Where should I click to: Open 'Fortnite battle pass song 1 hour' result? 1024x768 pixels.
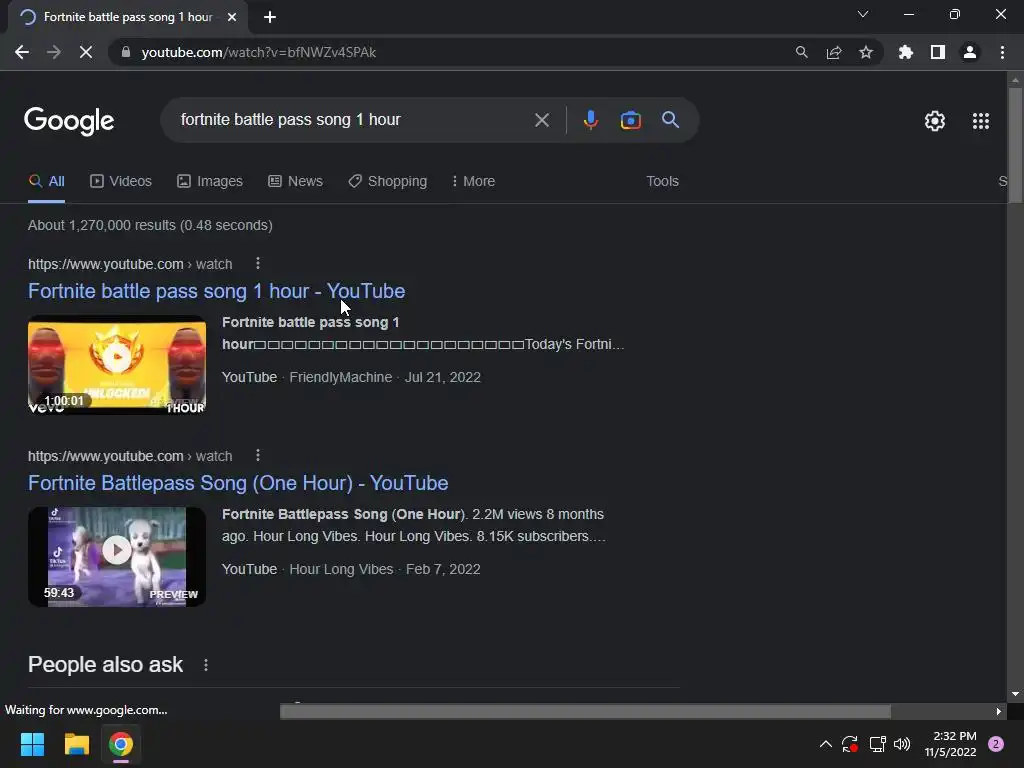[216, 291]
